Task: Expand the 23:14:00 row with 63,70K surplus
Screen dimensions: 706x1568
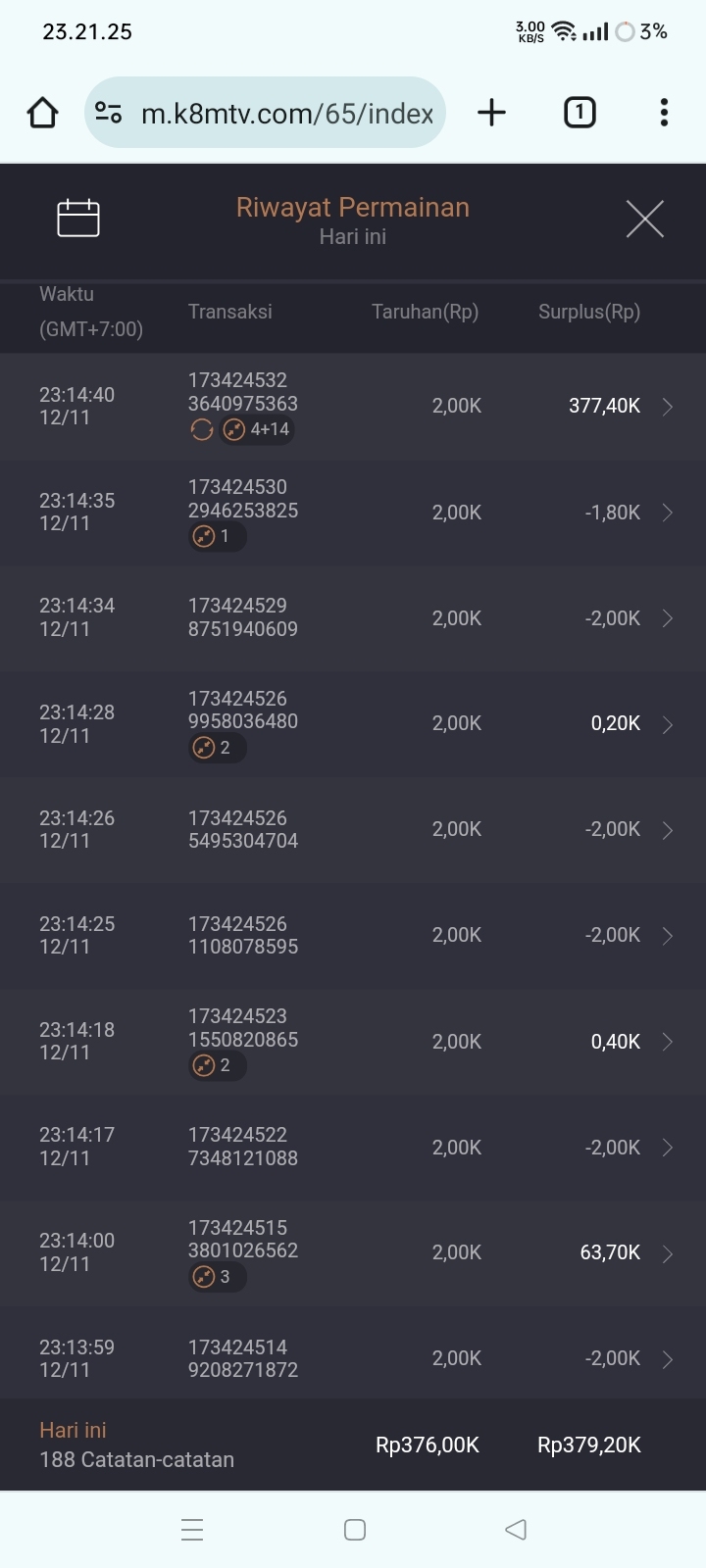Action: (x=668, y=1253)
